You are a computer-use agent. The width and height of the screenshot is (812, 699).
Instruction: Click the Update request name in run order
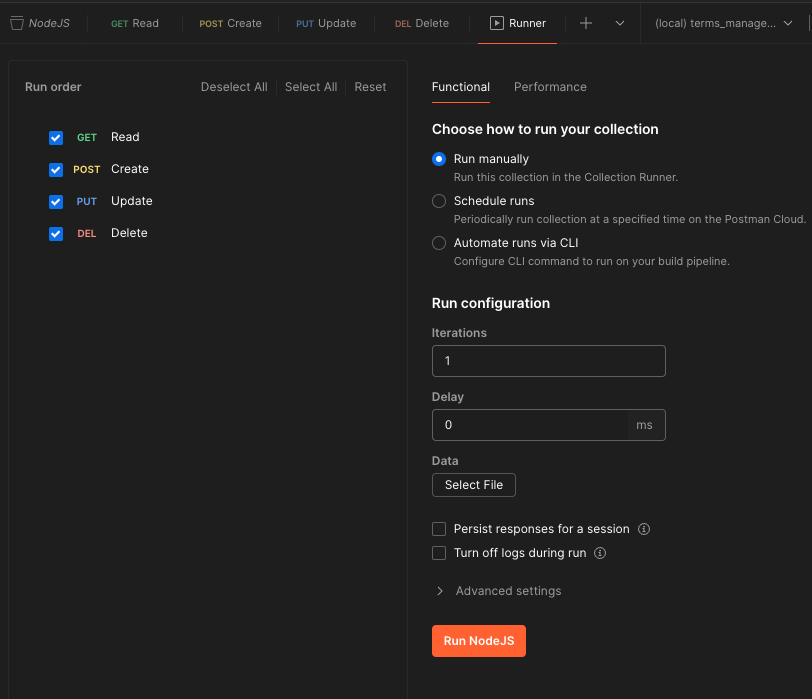[132, 201]
